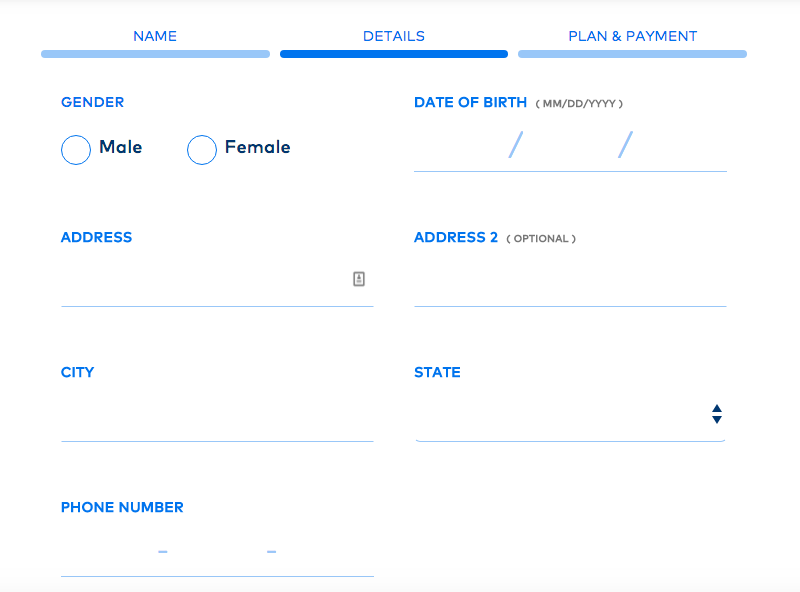Click the contact autofill icon in Address field
The height and width of the screenshot is (592, 800).
pyautogui.click(x=359, y=279)
